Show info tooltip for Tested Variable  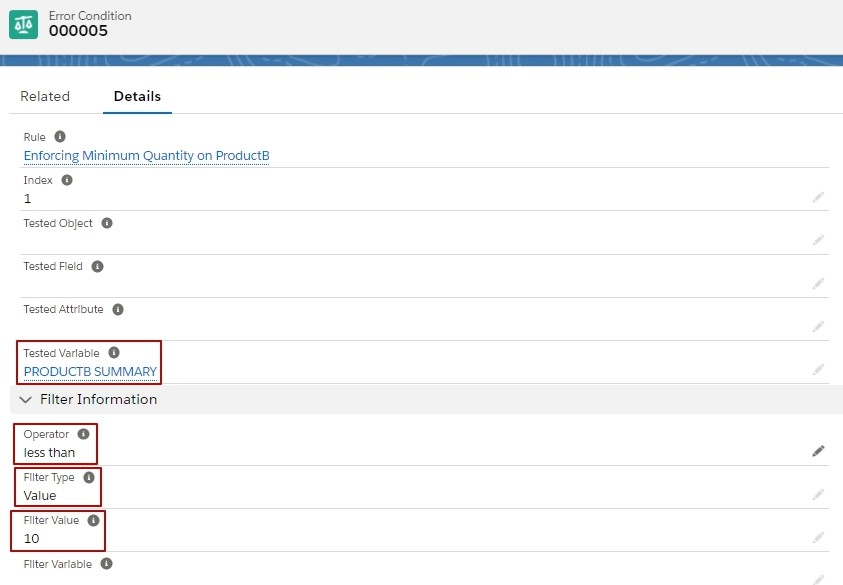(114, 353)
